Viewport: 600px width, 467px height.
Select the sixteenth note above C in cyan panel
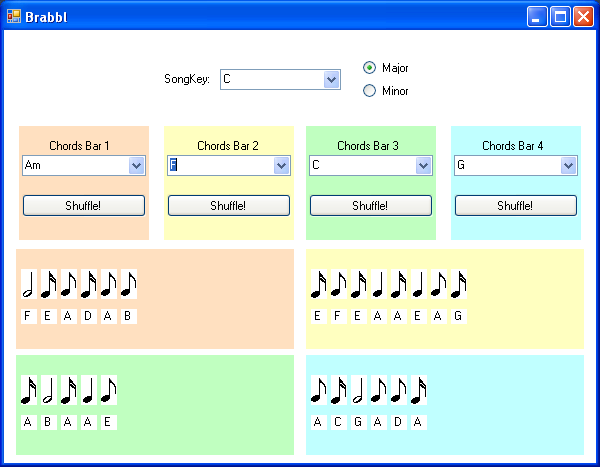point(339,390)
